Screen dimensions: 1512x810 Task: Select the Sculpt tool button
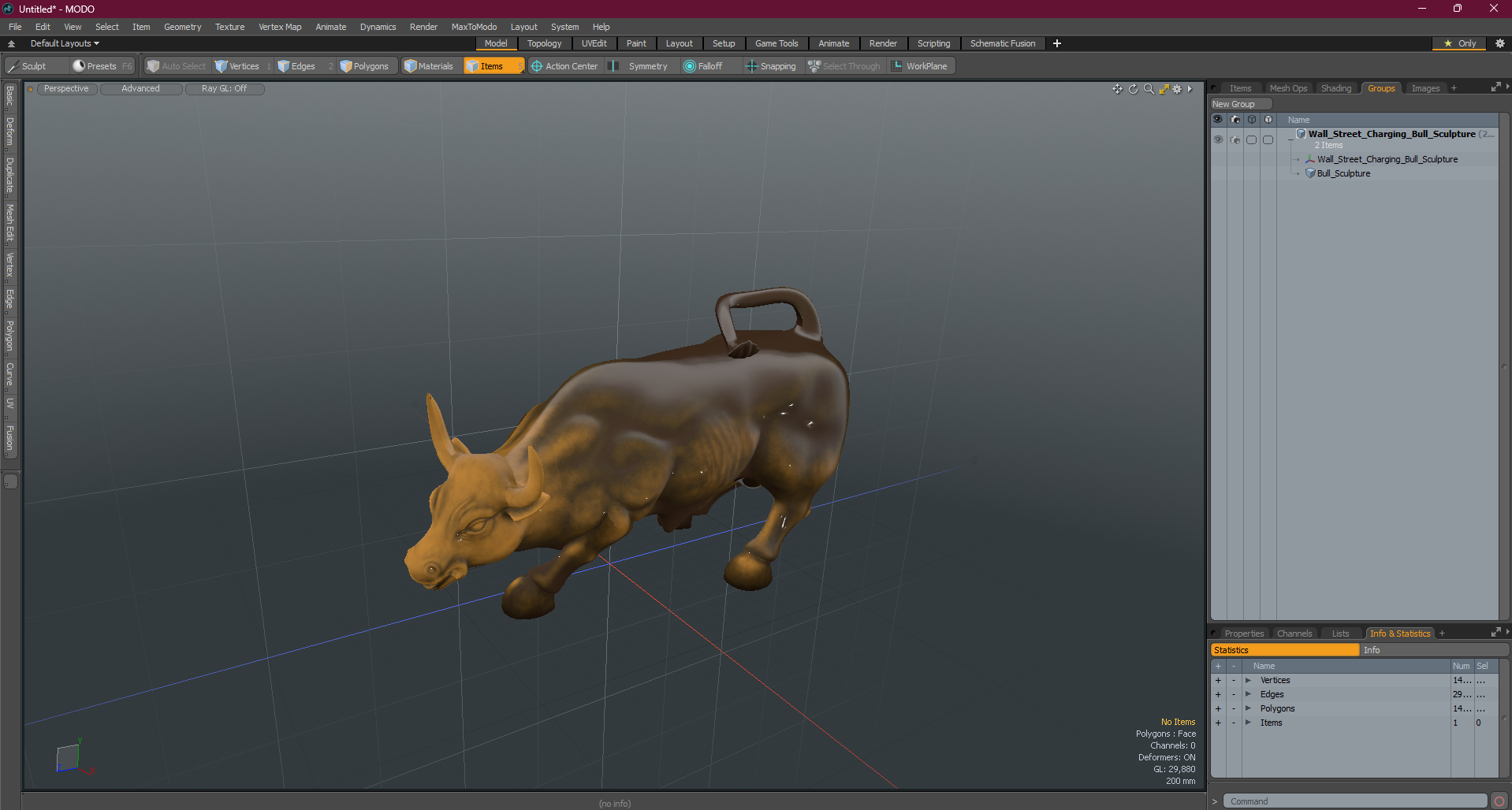click(x=35, y=66)
